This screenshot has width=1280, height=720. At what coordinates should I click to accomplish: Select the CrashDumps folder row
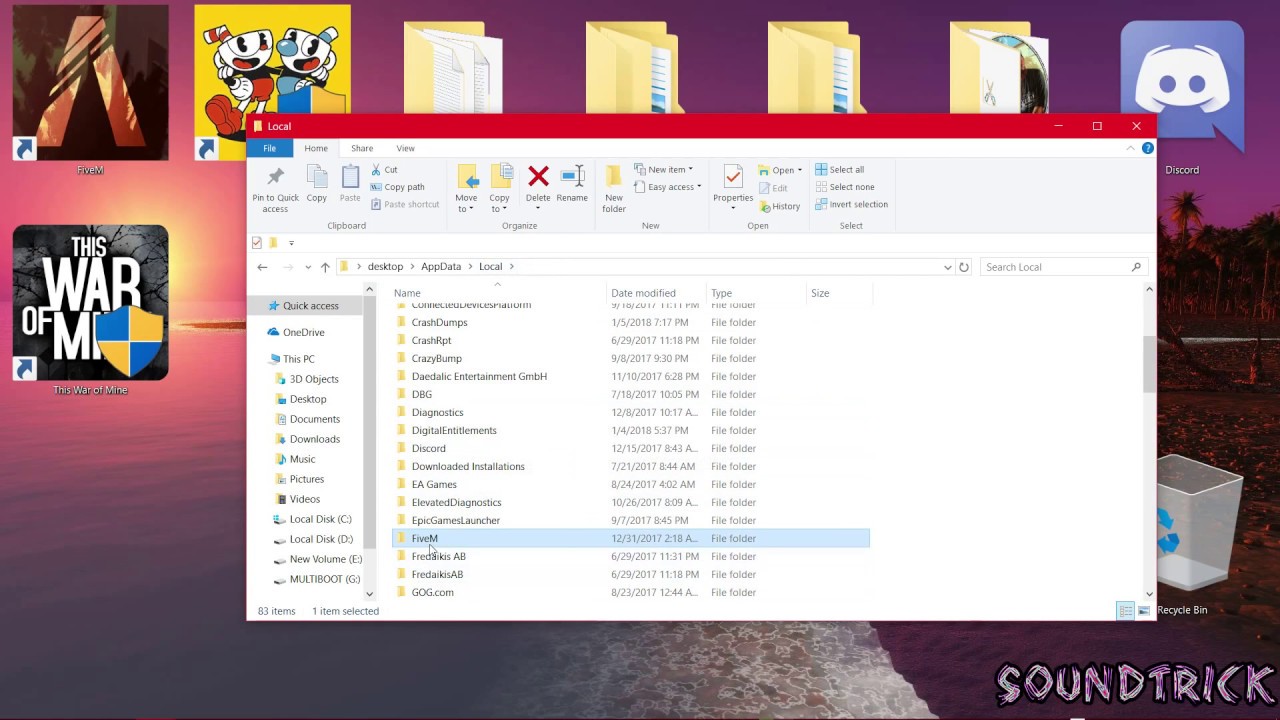(631, 322)
